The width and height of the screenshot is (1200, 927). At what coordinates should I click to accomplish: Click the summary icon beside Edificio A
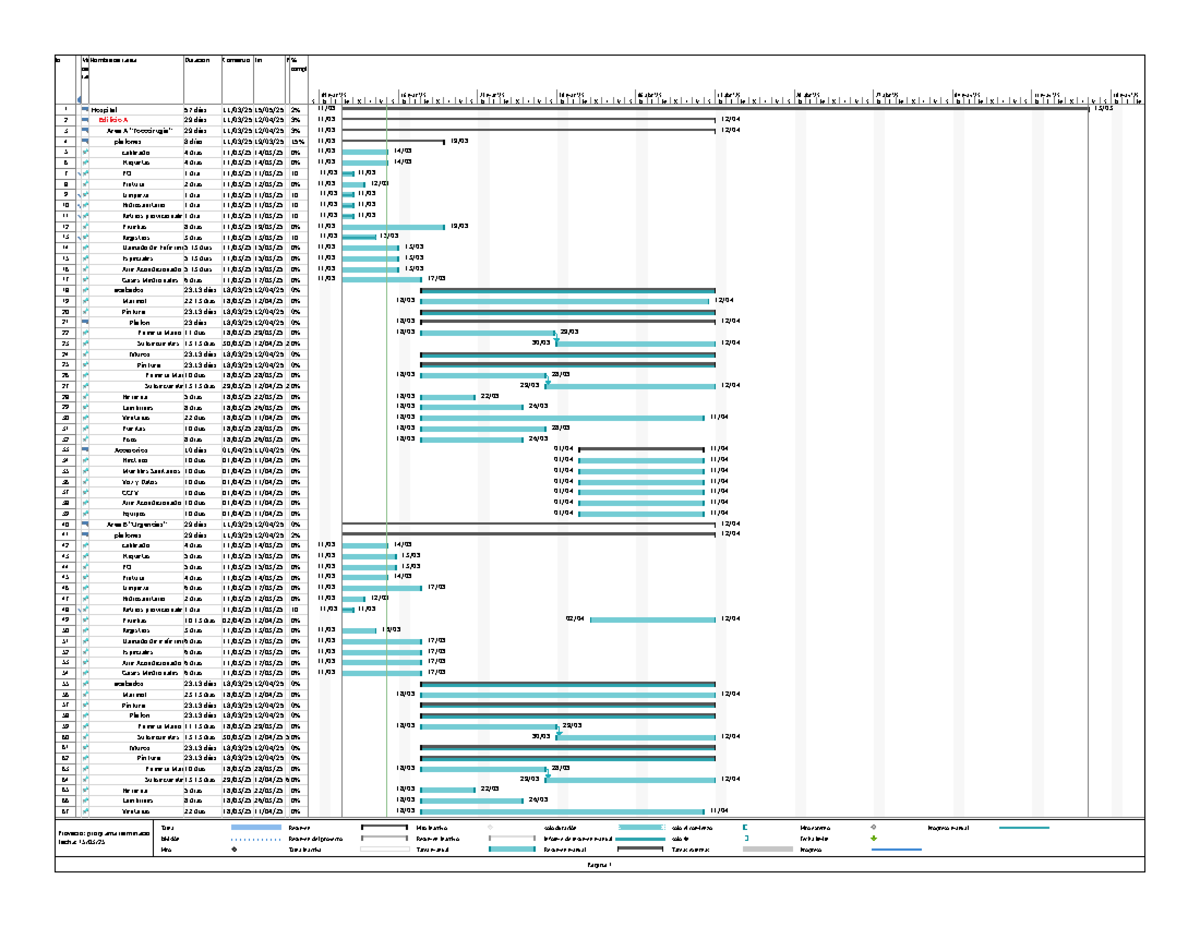coord(85,119)
